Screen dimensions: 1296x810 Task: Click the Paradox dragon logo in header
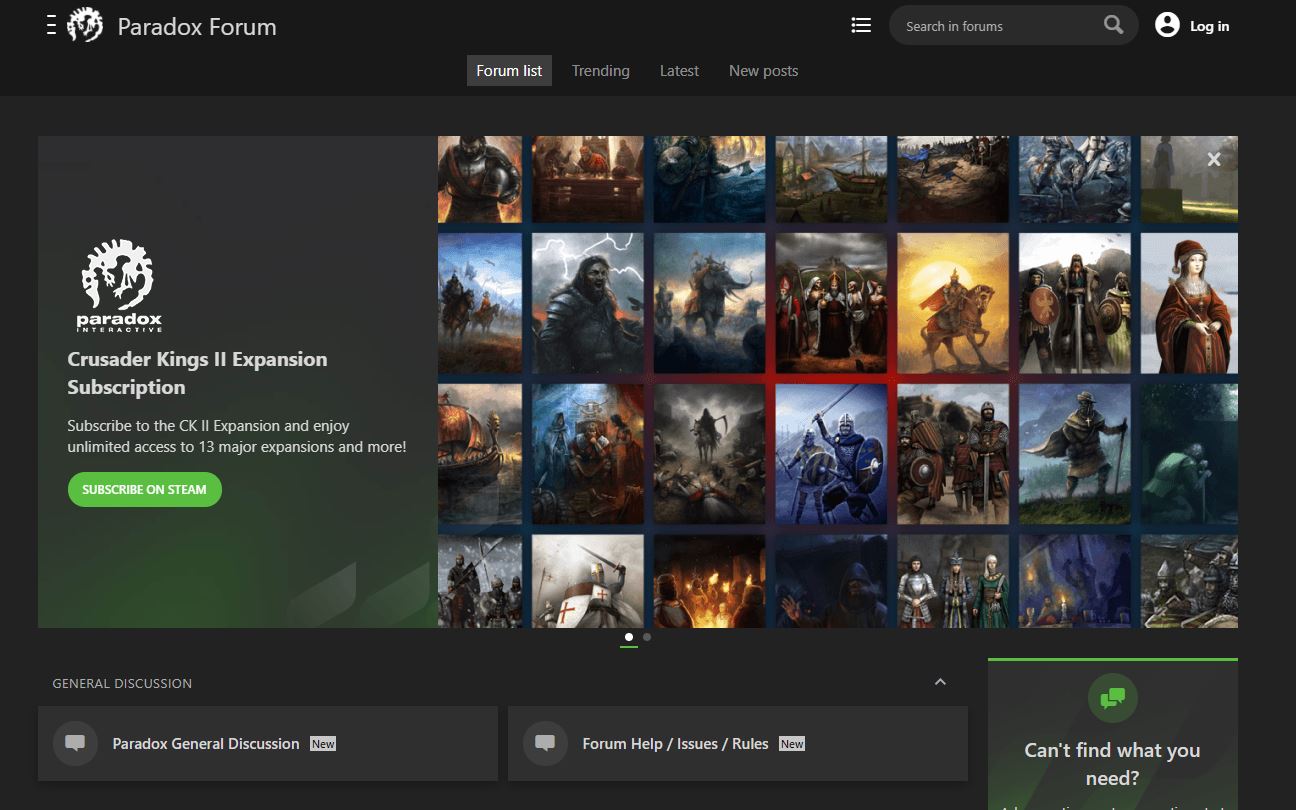click(85, 26)
